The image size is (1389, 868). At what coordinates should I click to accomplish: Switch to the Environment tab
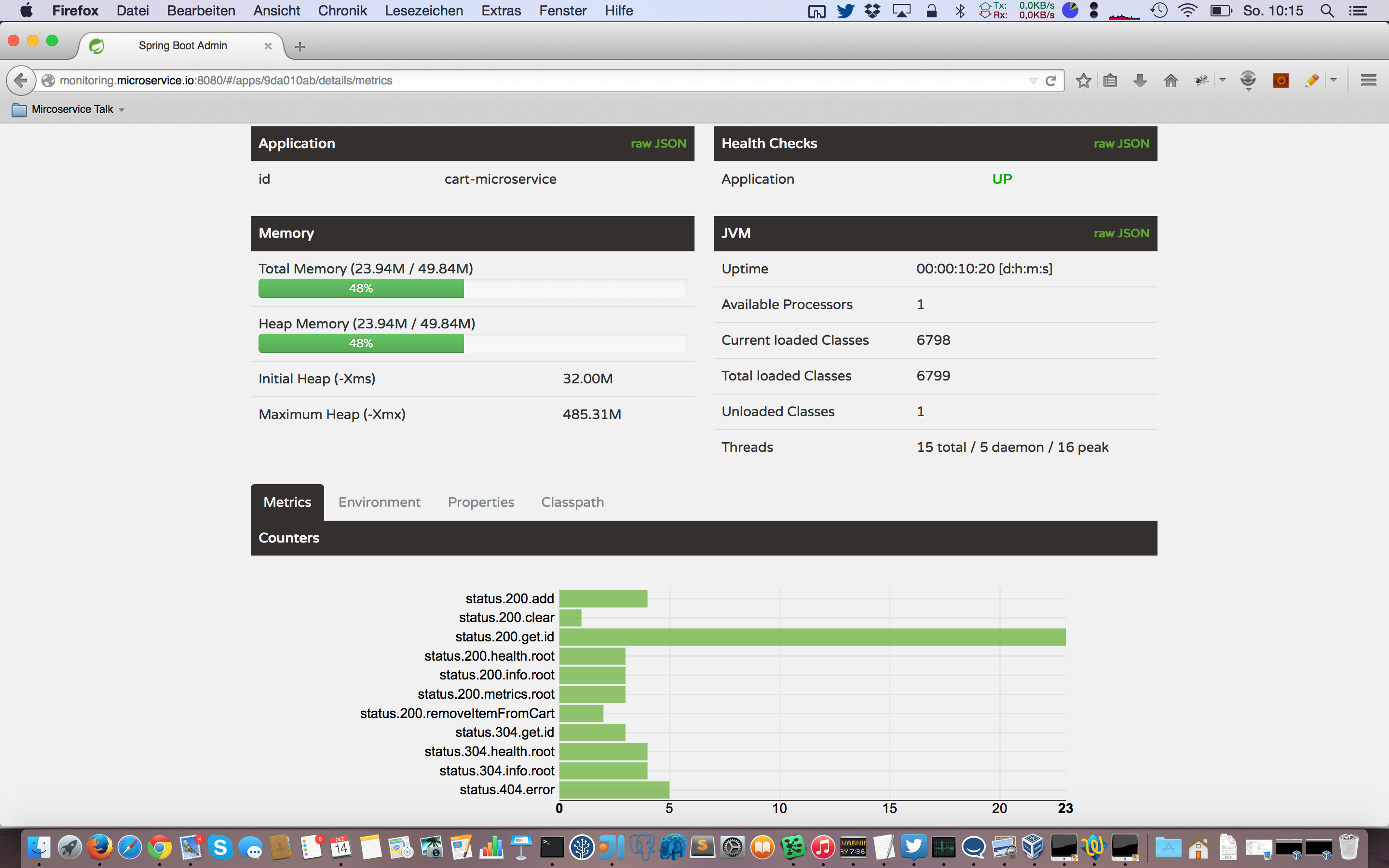tap(379, 502)
